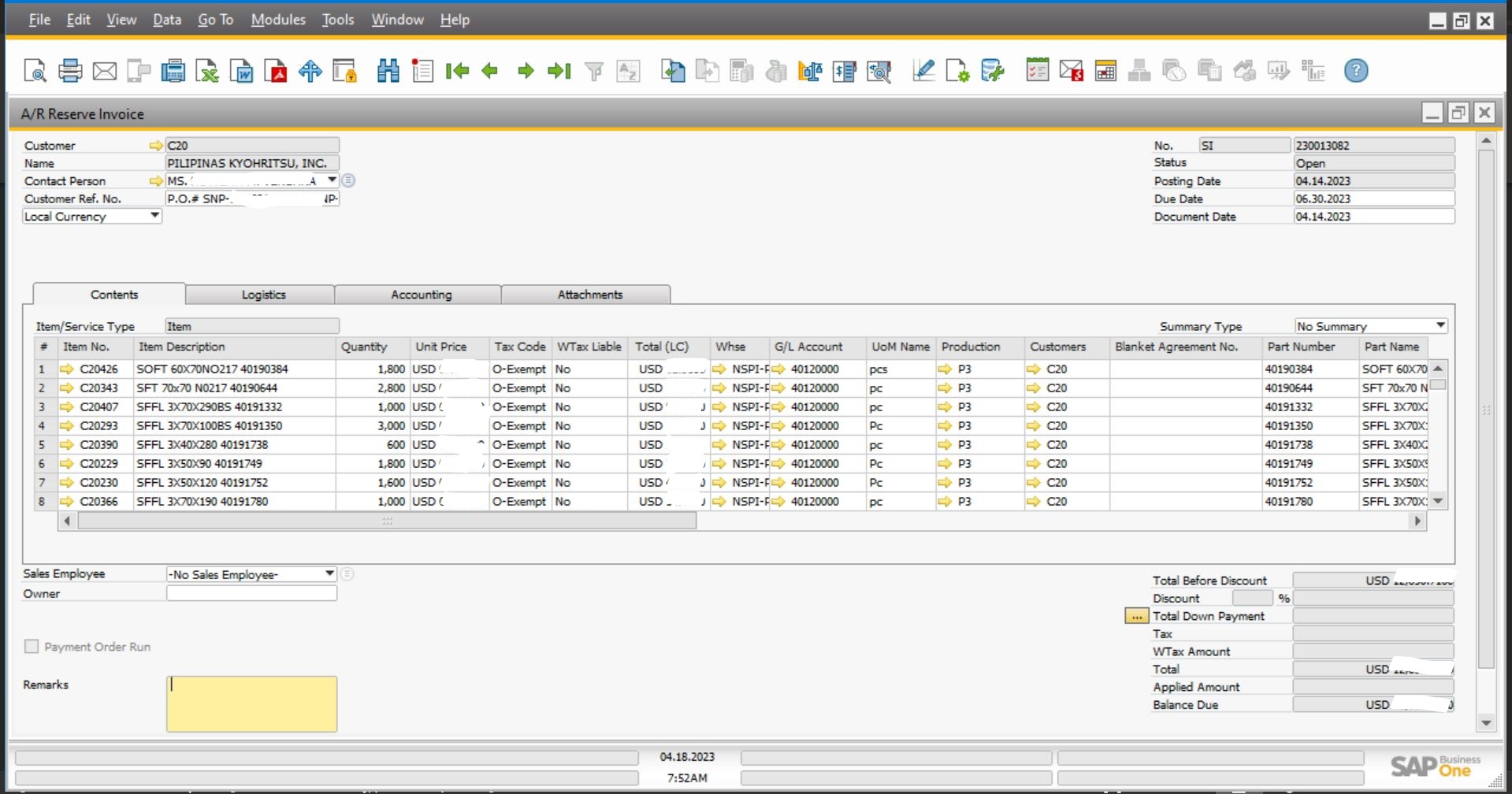Click the Document Date field
The width and height of the screenshot is (1512, 794).
[x=1373, y=216]
